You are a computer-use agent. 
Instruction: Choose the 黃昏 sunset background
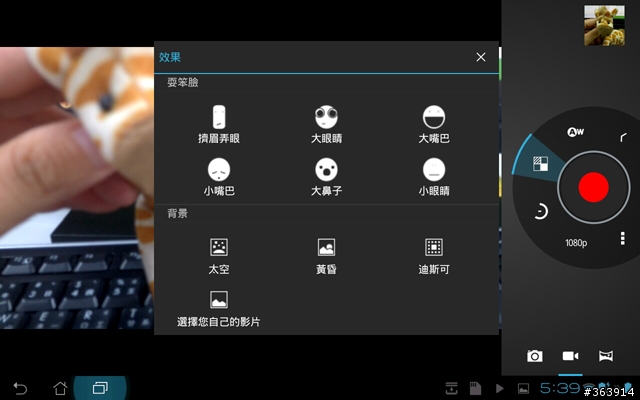[326, 256]
